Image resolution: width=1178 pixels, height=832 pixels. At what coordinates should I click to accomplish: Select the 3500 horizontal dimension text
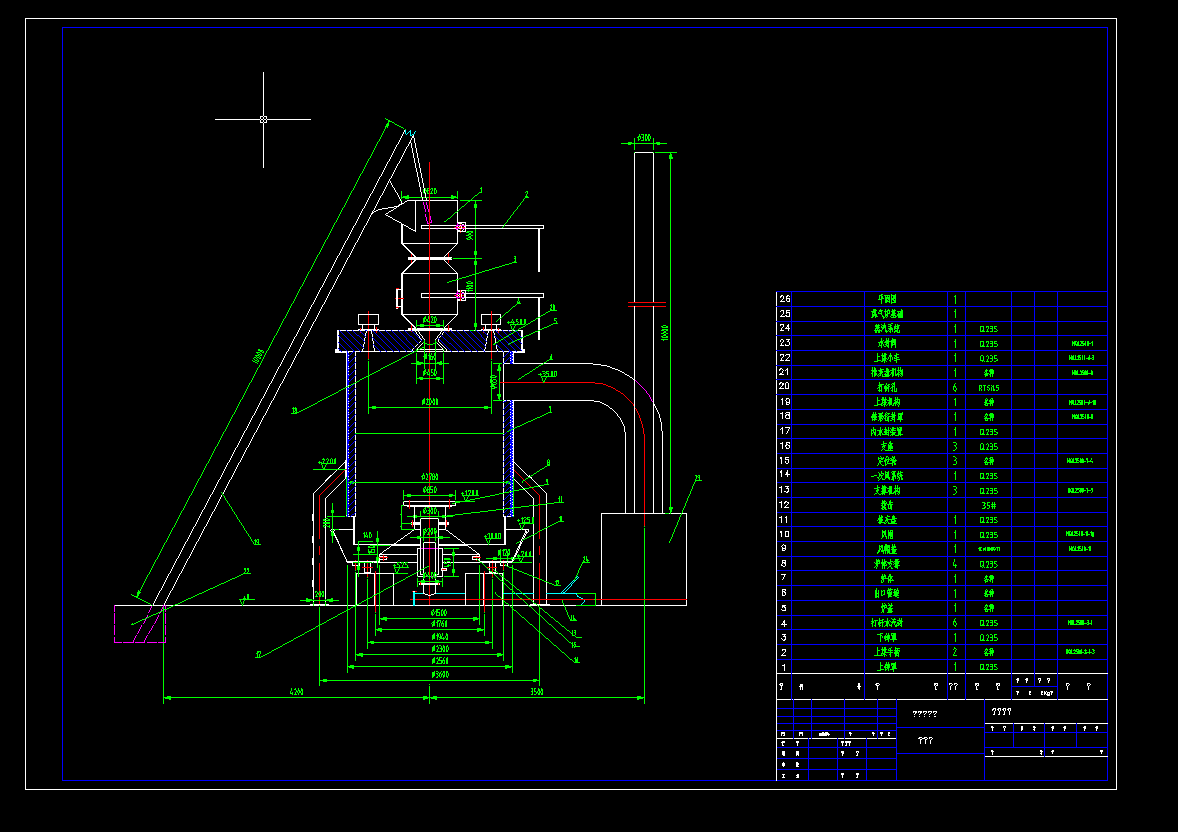(x=536, y=691)
